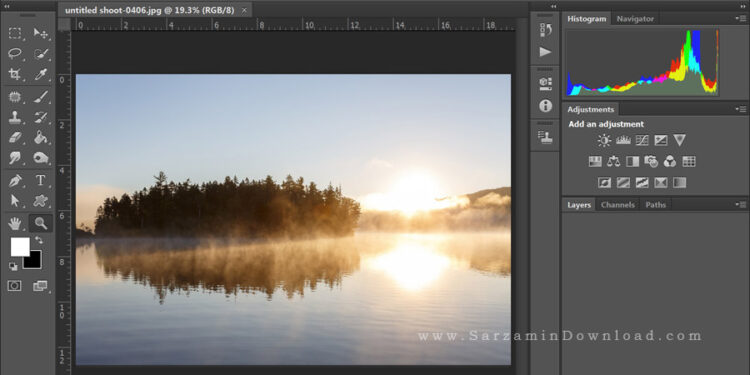Add a Posterize adjustment
Viewport: 750px width, 375px height.
623,182
